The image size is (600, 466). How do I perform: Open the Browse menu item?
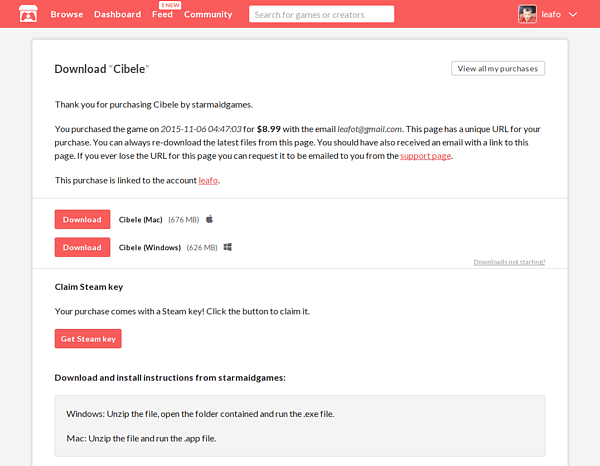coord(67,15)
